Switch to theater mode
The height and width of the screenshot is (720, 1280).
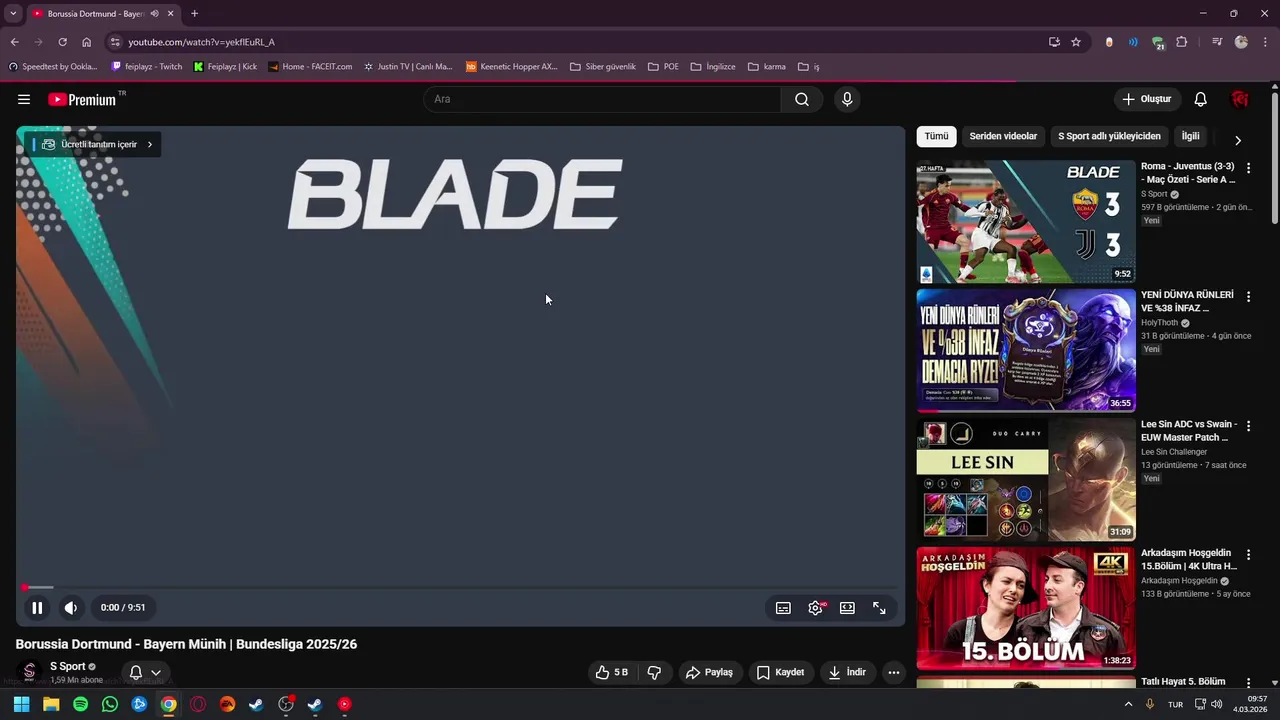(x=847, y=607)
